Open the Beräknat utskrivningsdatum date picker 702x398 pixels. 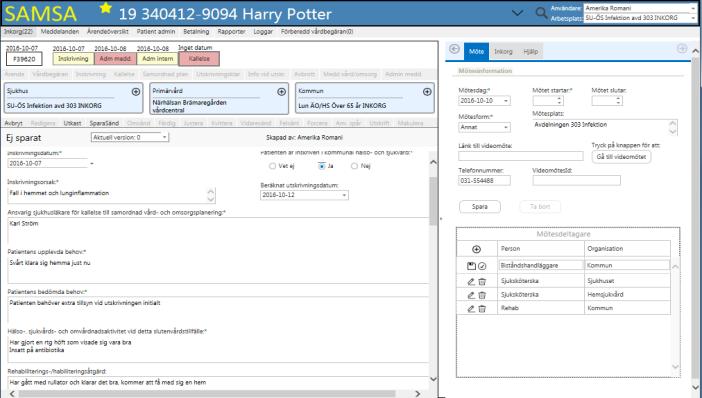click(x=344, y=195)
